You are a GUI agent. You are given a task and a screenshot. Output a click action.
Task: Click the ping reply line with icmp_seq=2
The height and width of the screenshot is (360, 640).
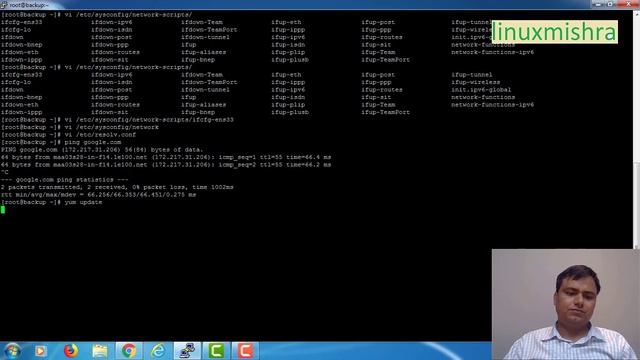point(166,164)
